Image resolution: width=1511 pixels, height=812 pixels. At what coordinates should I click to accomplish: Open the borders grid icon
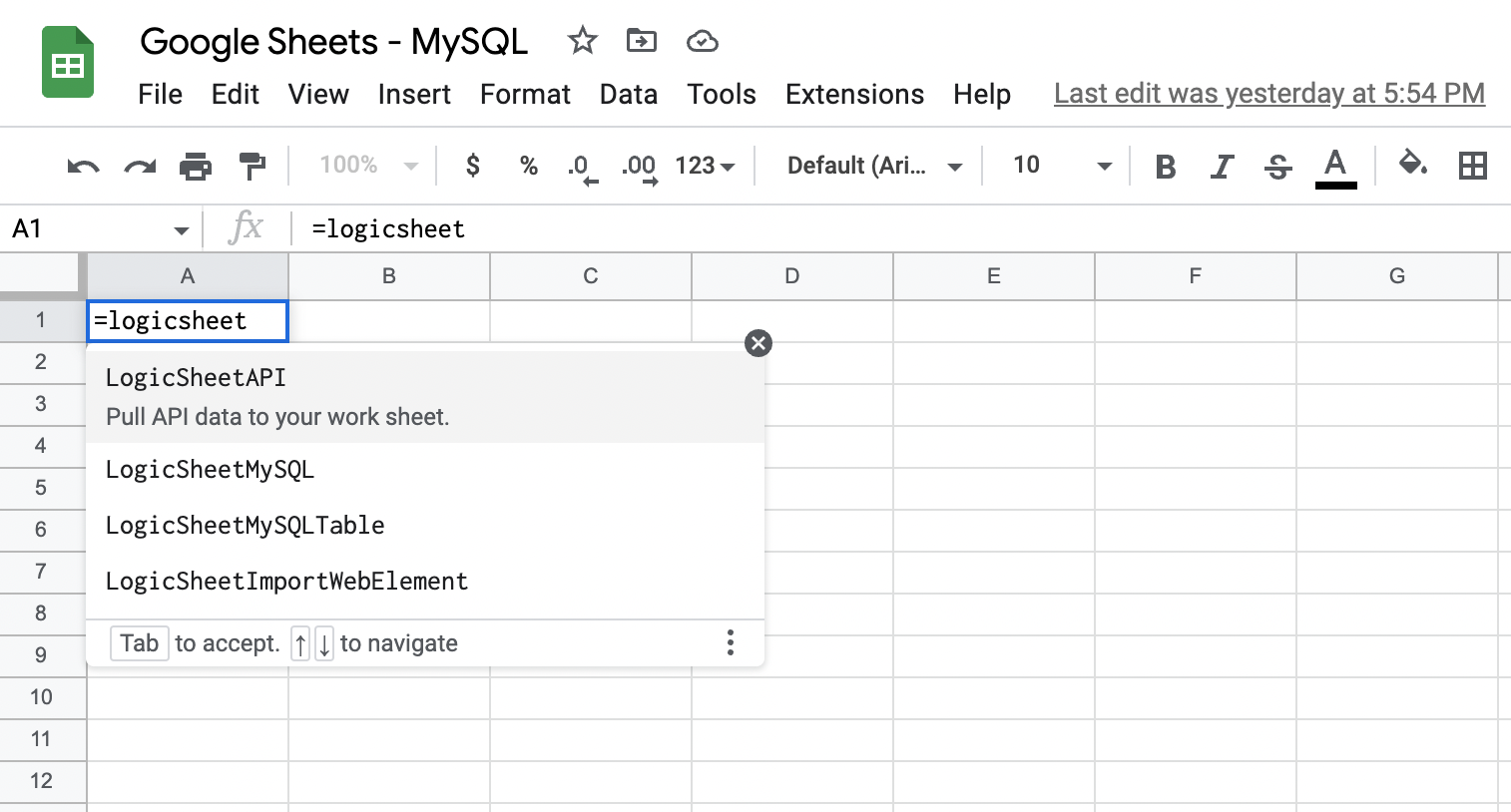pos(1472,166)
